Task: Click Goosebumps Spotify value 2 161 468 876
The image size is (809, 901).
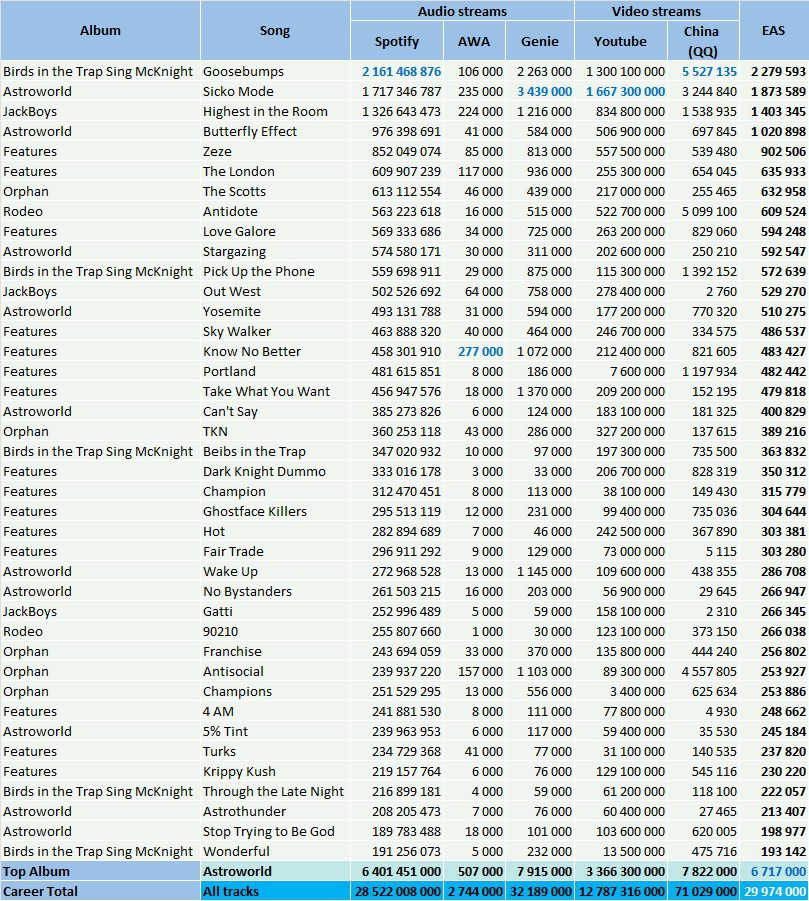Action: click(x=402, y=71)
